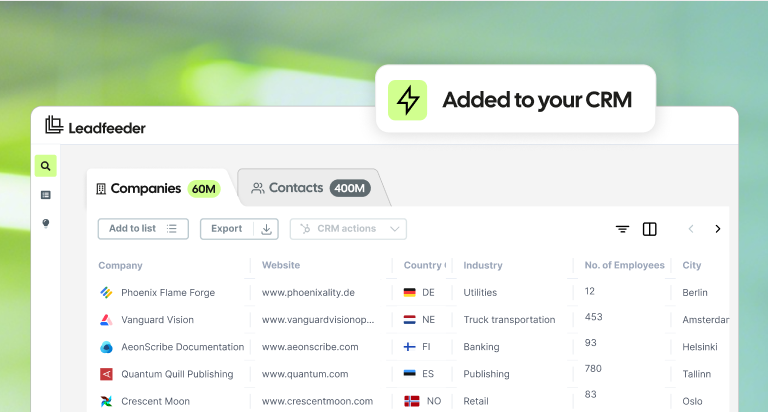Open www.aeonscribe.com website link
The image size is (768, 412).
tap(310, 347)
